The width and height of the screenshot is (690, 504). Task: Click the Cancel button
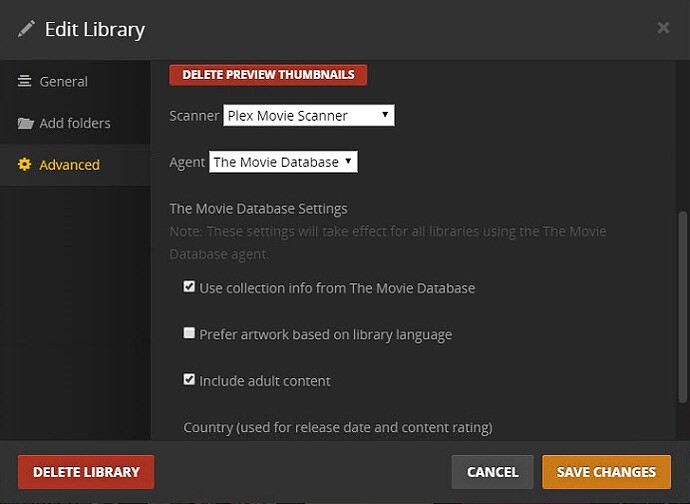click(x=492, y=472)
